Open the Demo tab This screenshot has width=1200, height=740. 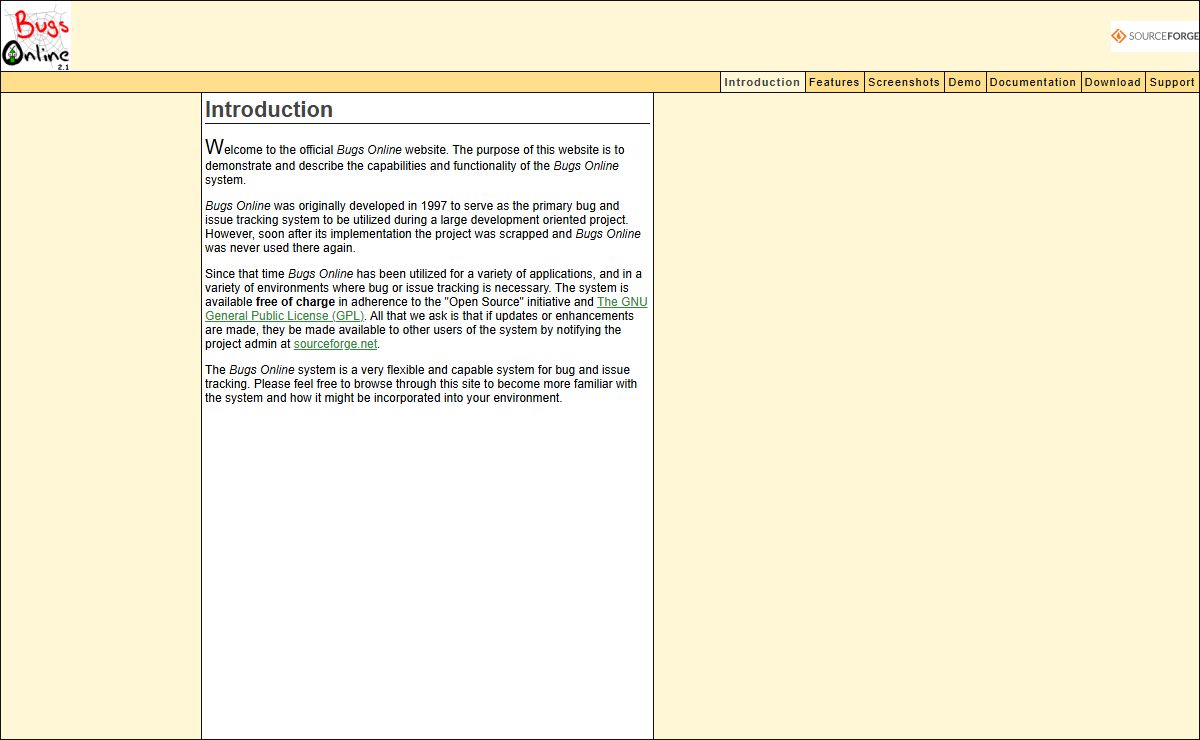click(x=965, y=82)
